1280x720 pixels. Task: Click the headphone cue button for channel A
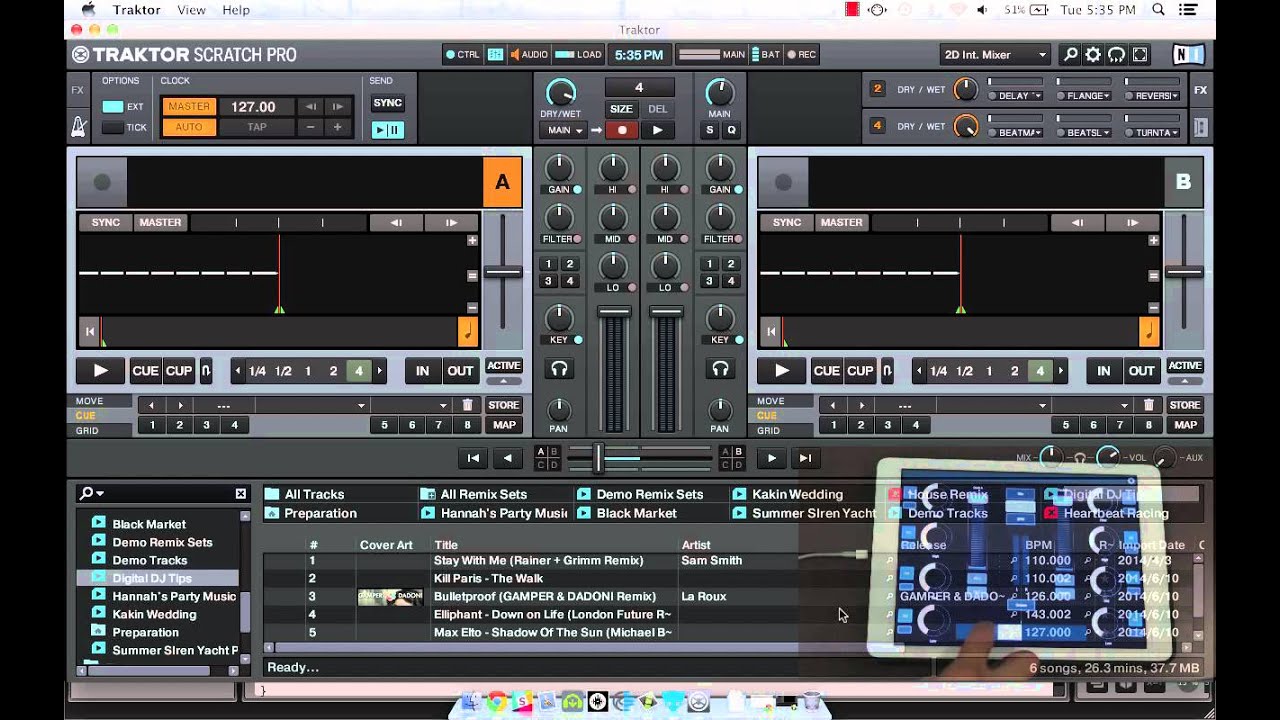point(559,369)
